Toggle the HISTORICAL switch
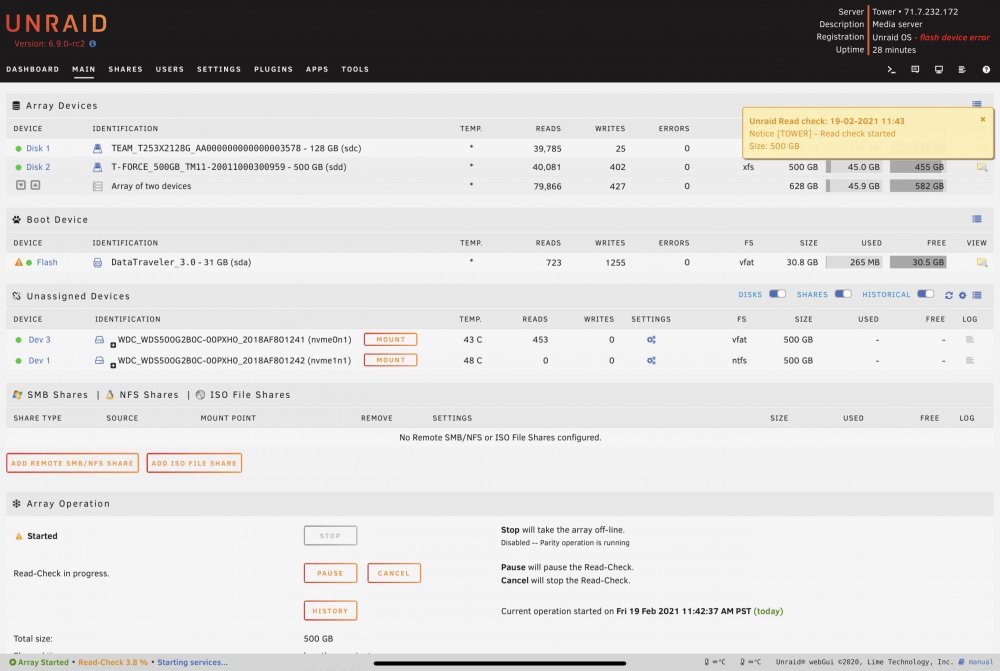Screen dimensions: 1000x671 (x=925, y=294)
